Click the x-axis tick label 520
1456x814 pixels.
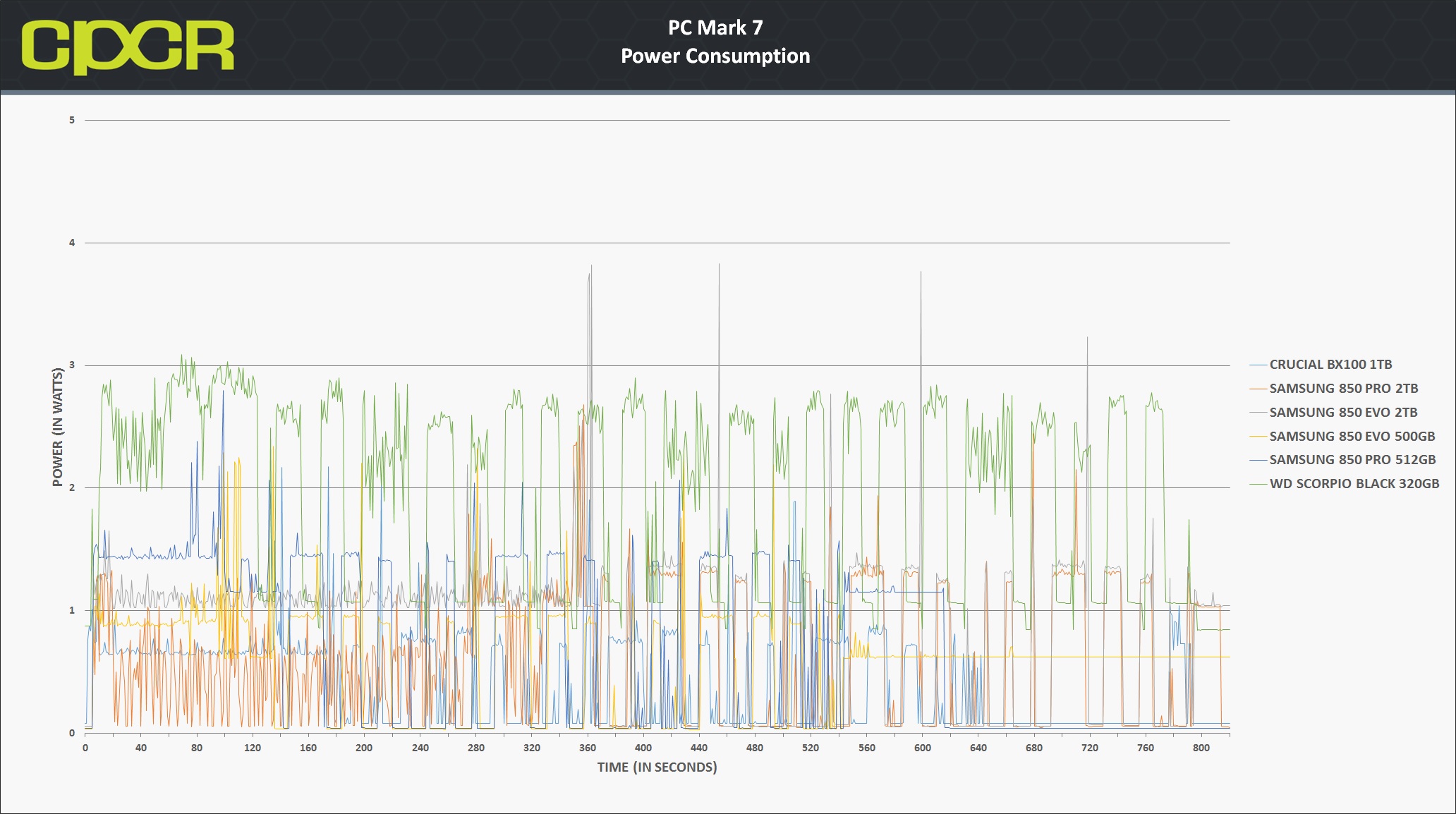pyautogui.click(x=811, y=748)
